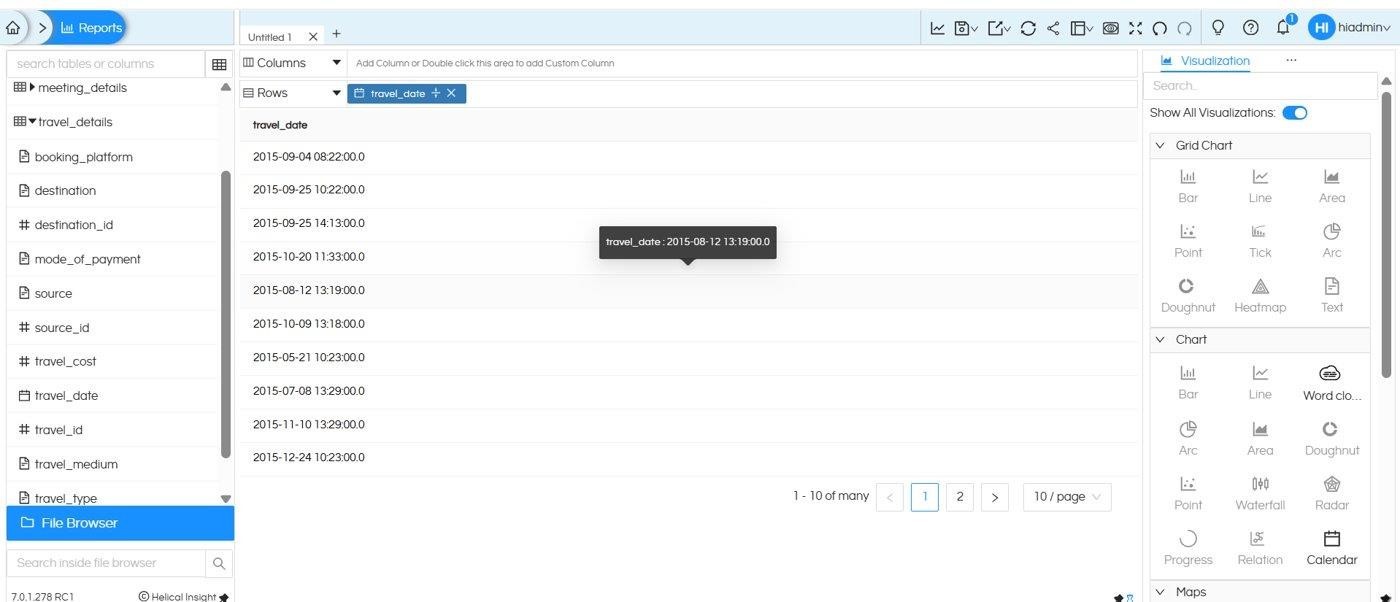
Task: Select page 1 button
Action: 925,497
